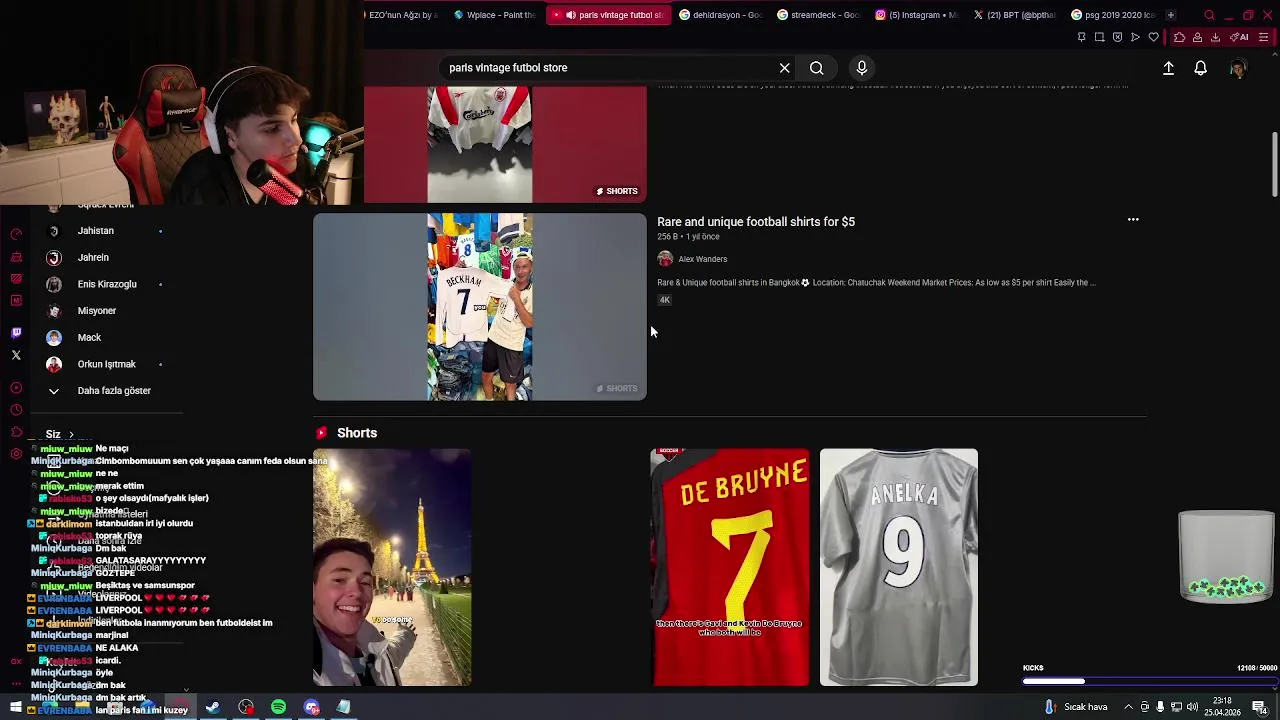
Task: Click the taskbar volume speaker icon
Action: click(1192, 708)
